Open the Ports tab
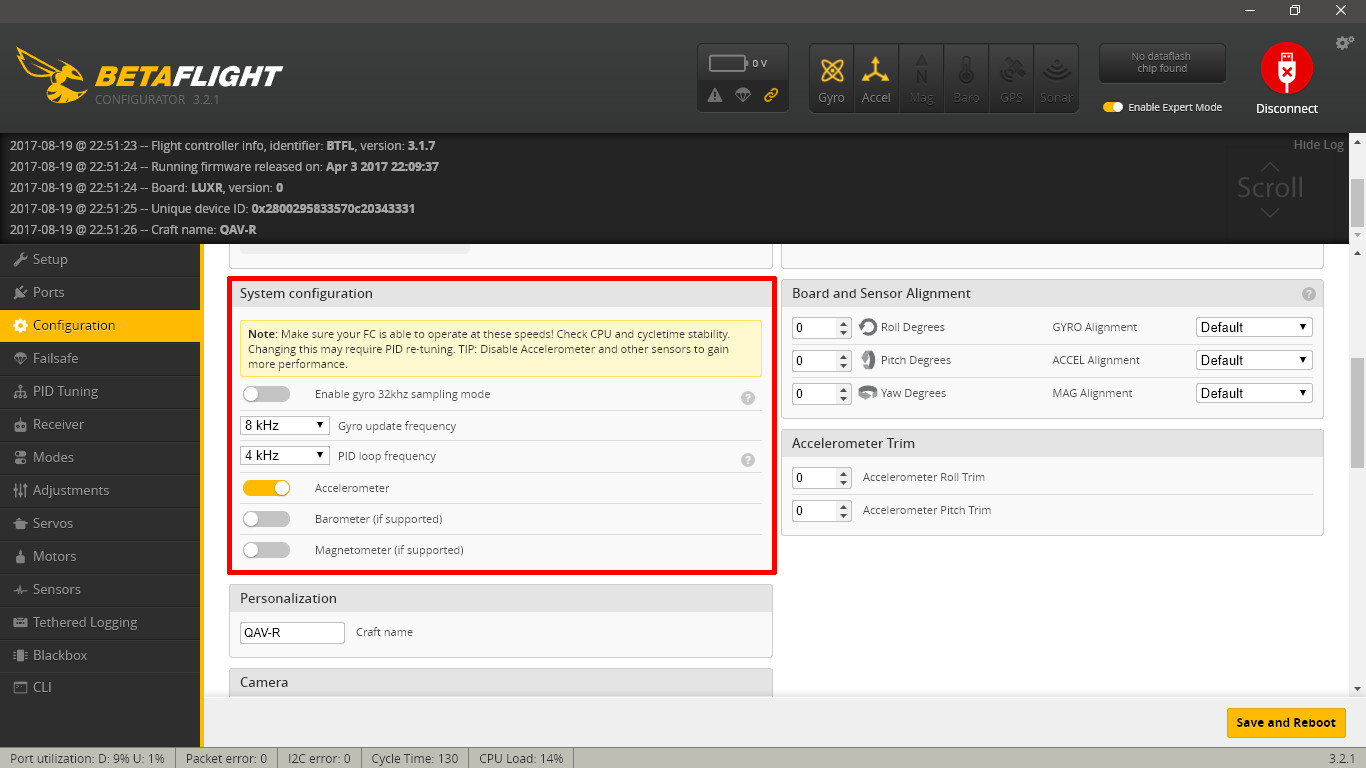 pos(100,292)
